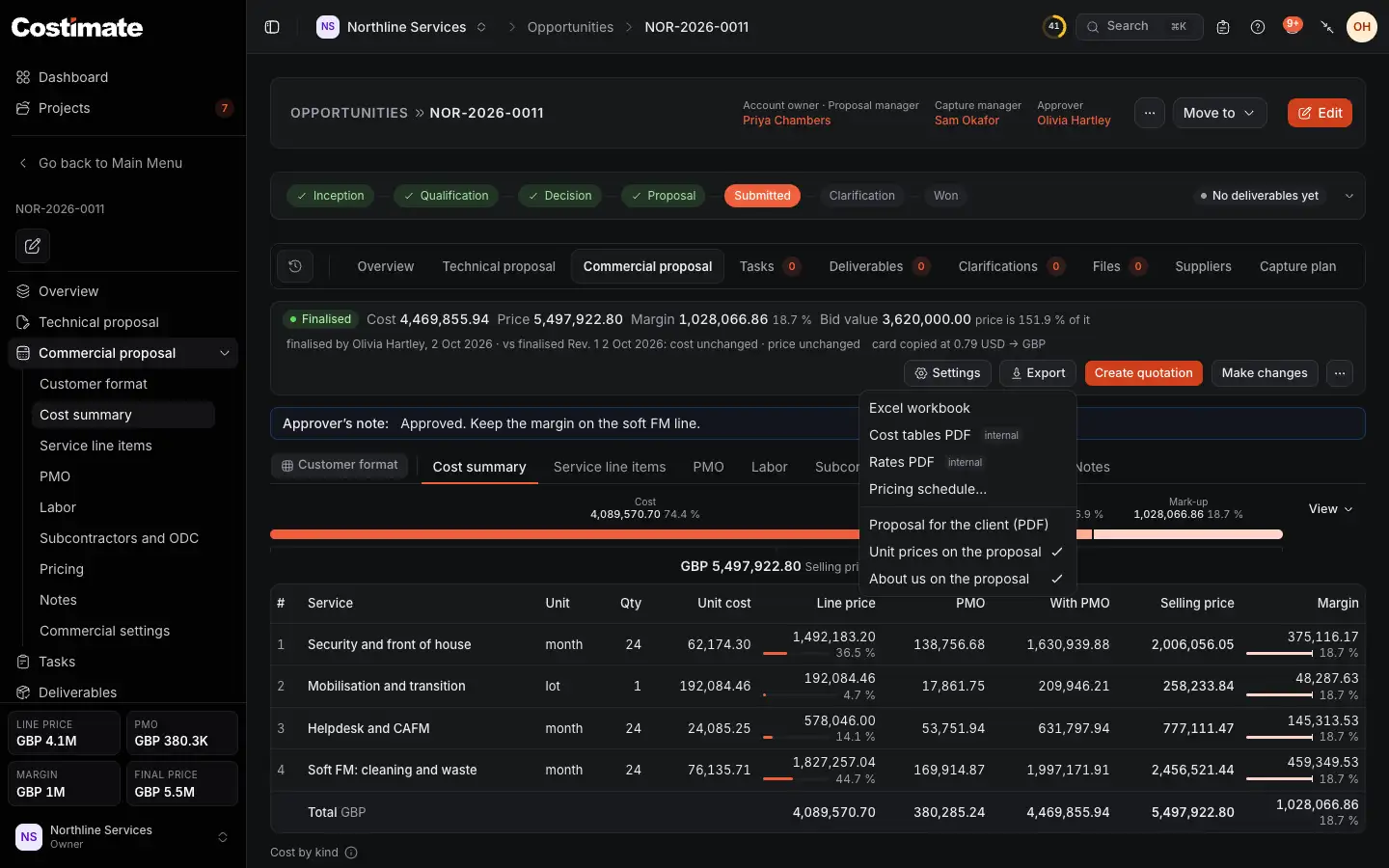The width and height of the screenshot is (1389, 868).
Task: Open notifications with the 9+ badge
Action: coord(1293,26)
